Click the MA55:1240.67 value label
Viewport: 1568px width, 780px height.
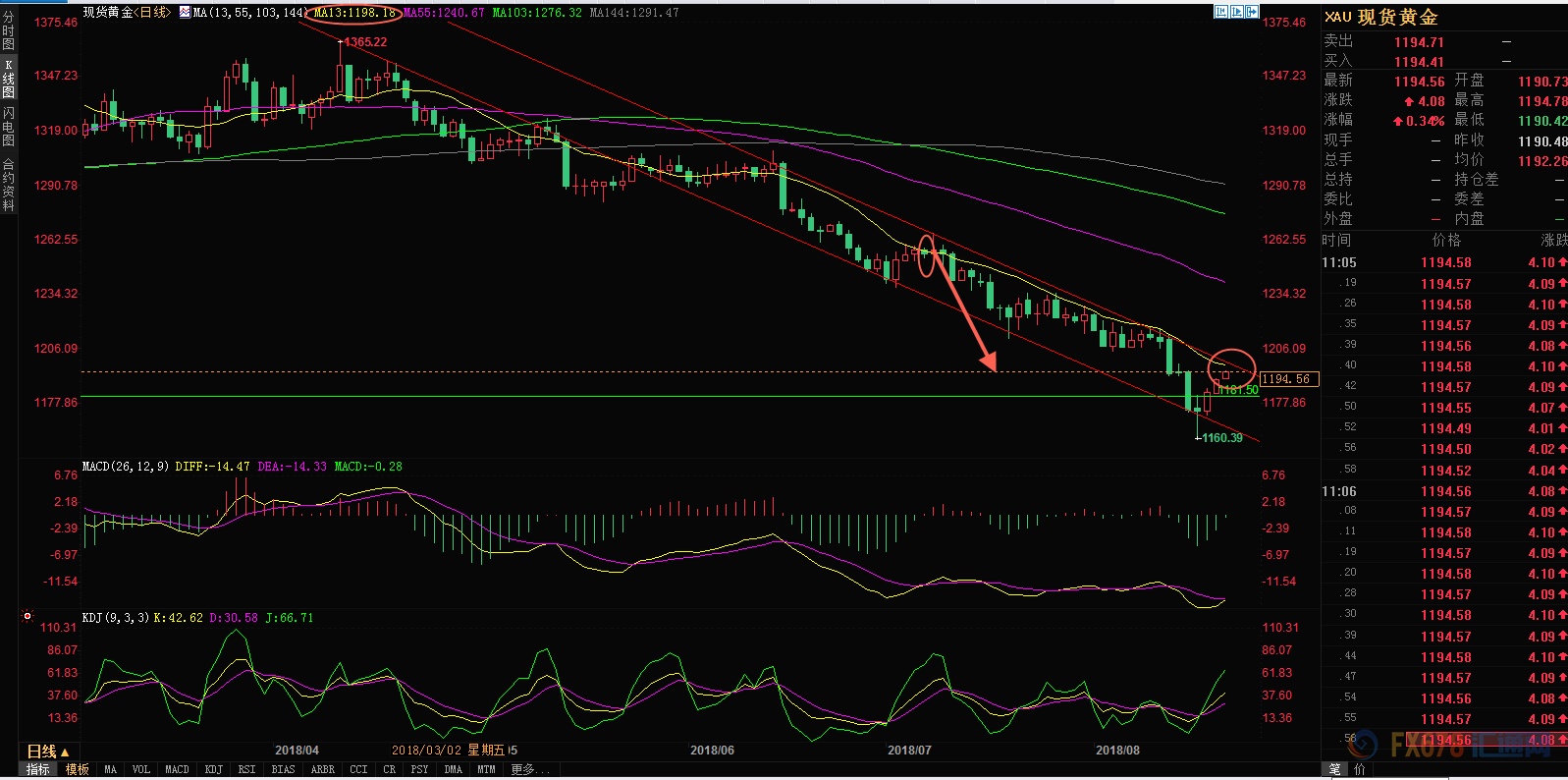pos(444,13)
